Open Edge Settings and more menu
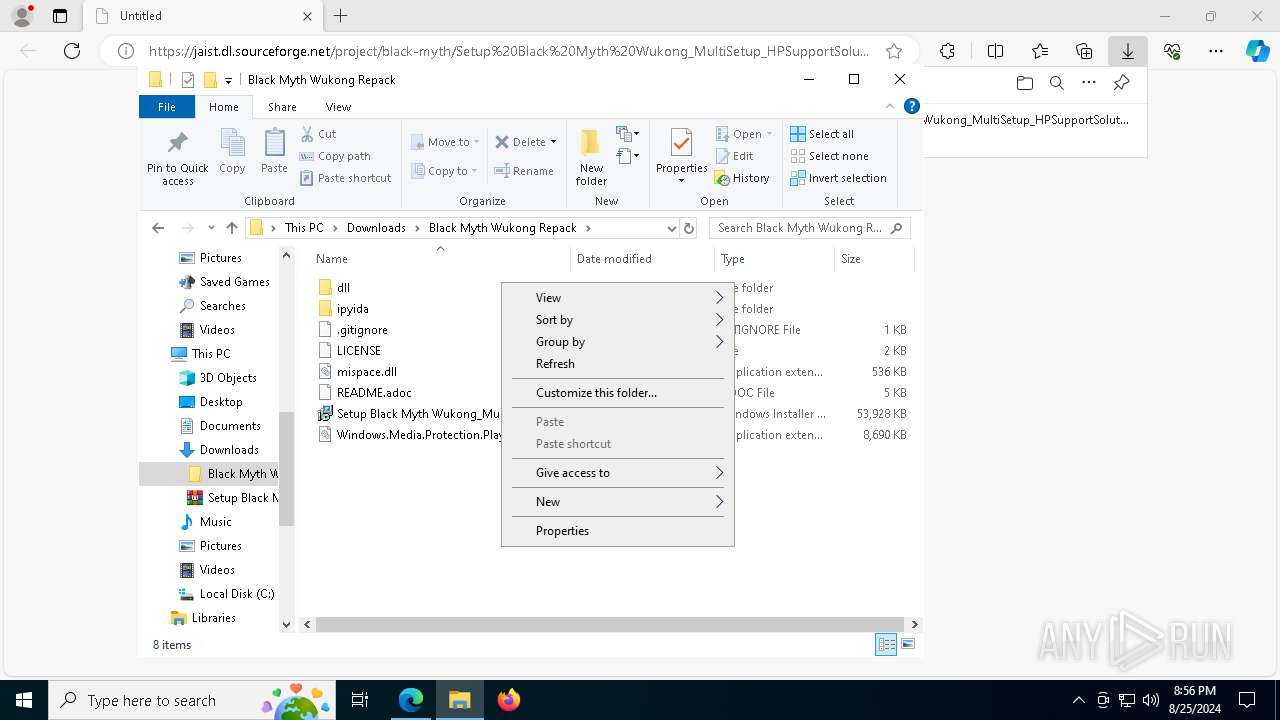1280x720 pixels. 1216,51
